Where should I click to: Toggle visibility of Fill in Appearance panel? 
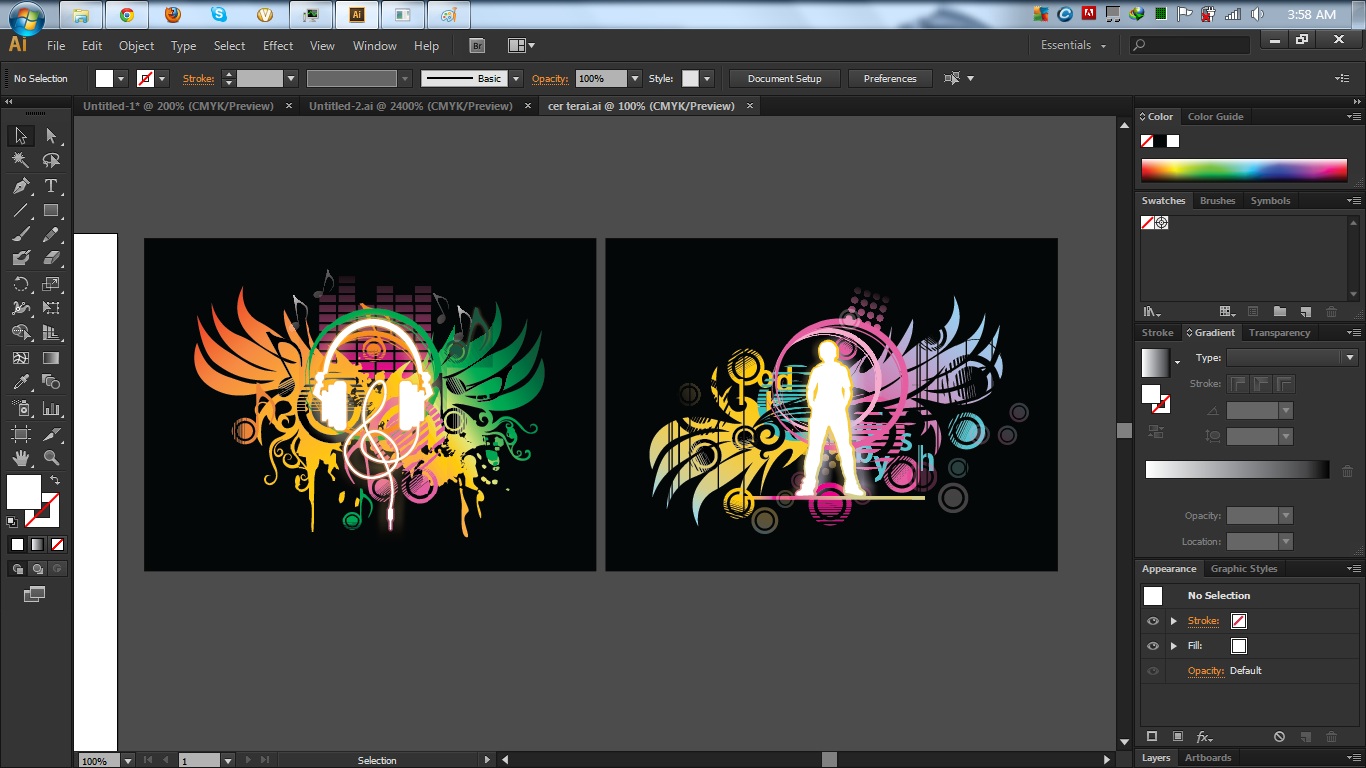tap(1153, 646)
